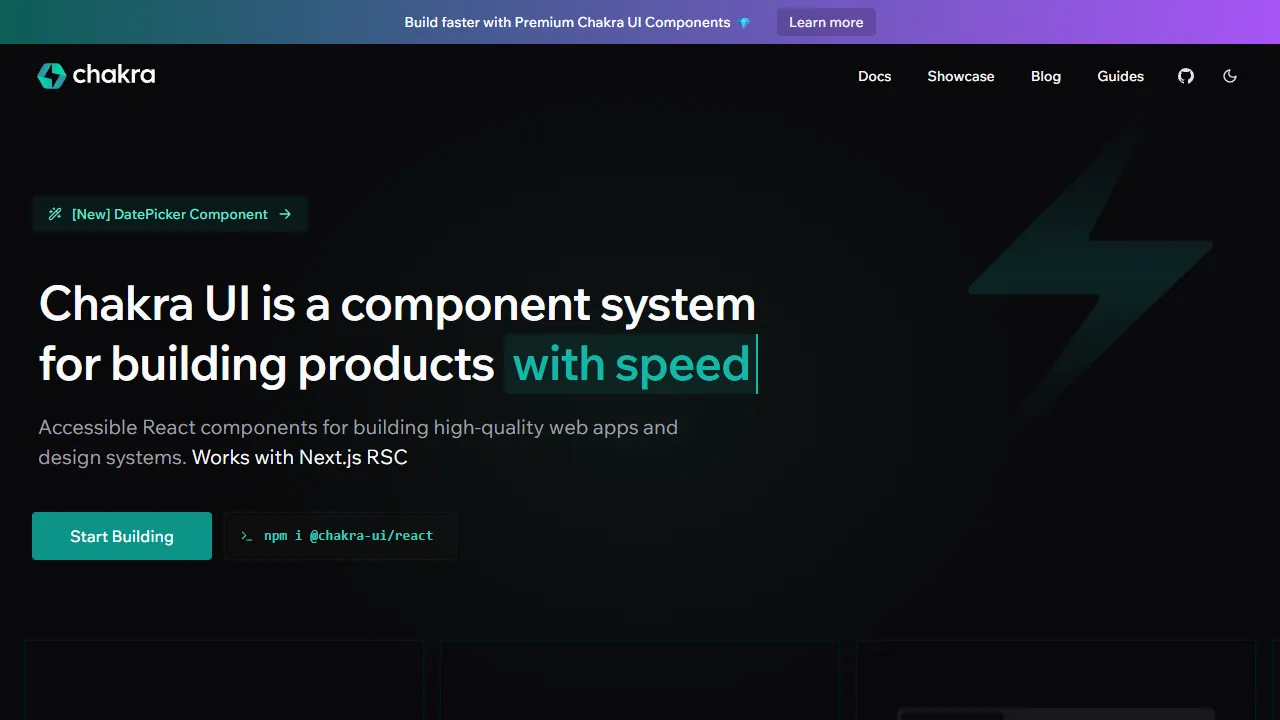Image resolution: width=1280 pixels, height=720 pixels.
Task: Click the magic wand icon in the DatePicker badge
Action: click(55, 214)
